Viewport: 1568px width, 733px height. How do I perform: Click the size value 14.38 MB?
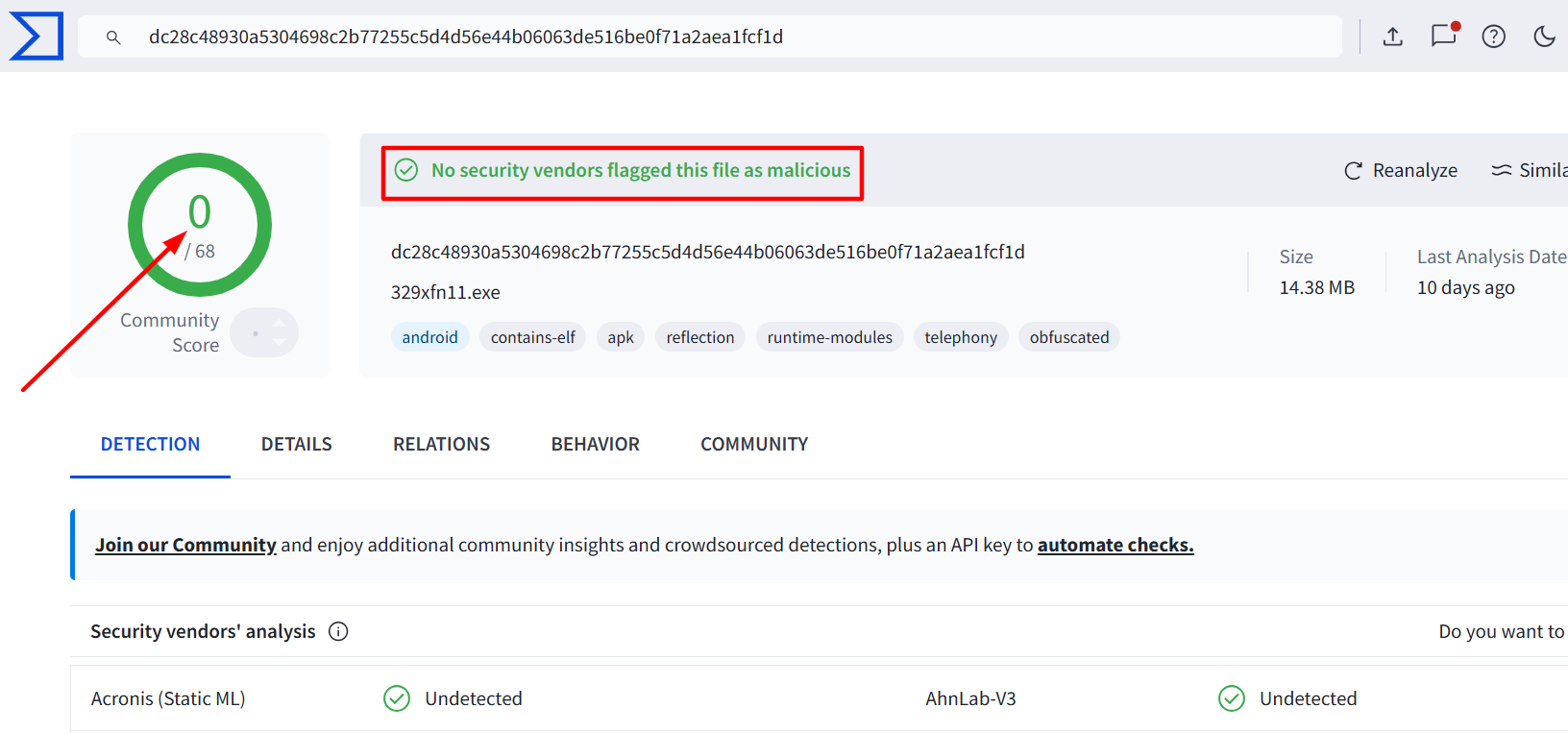[1317, 287]
